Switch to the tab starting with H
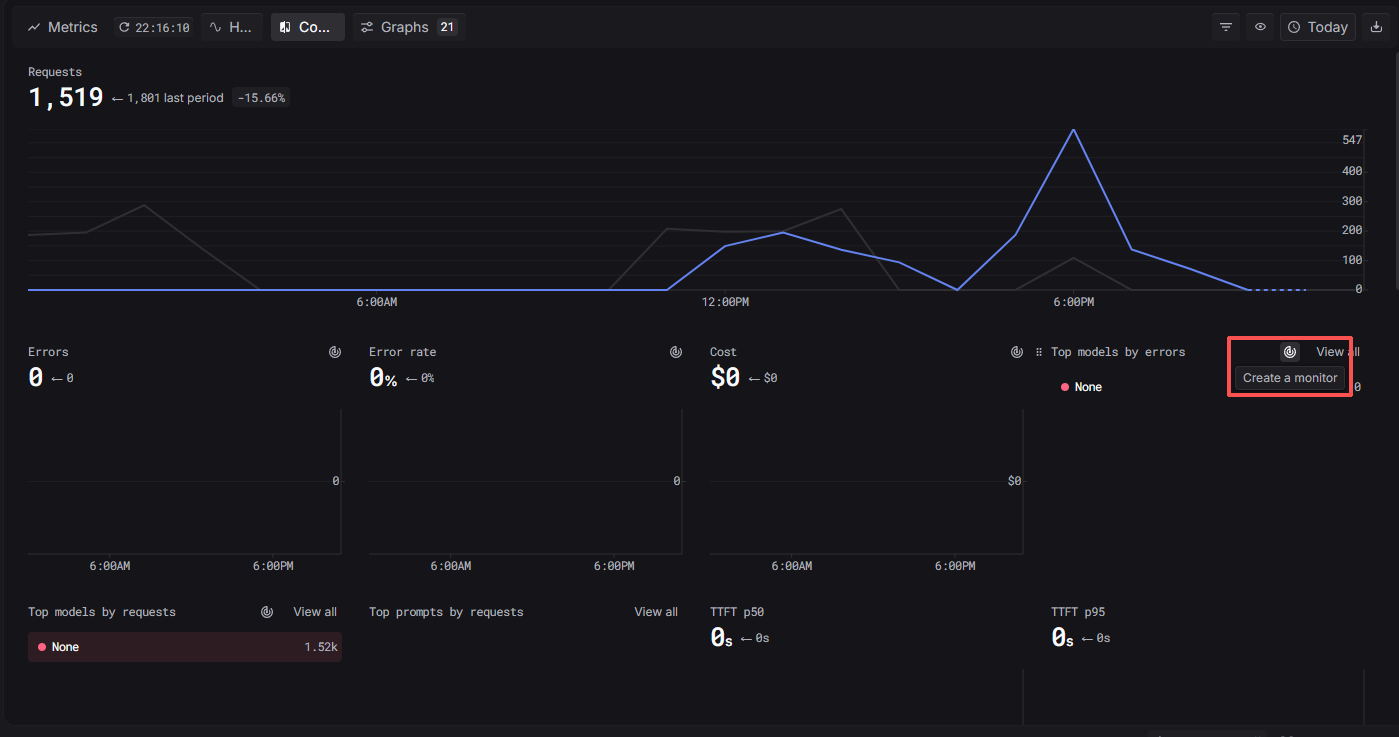 (x=232, y=27)
